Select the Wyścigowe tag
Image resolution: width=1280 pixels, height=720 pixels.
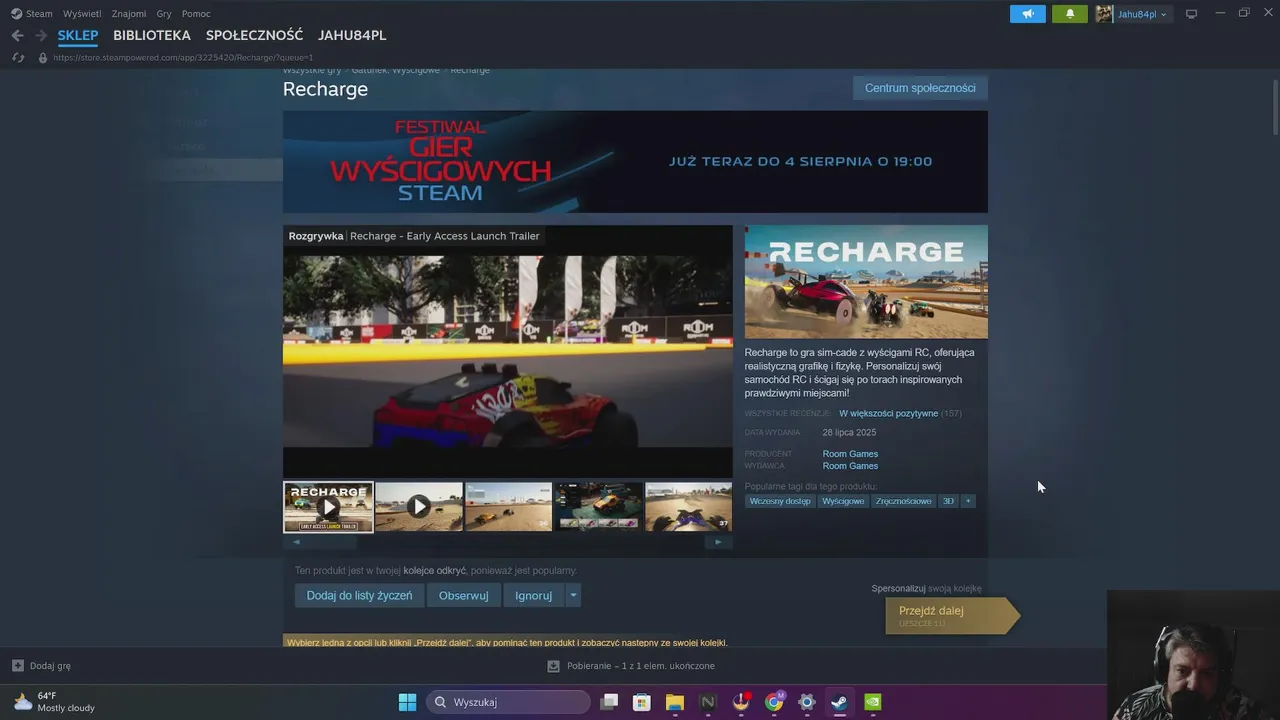[x=843, y=501]
